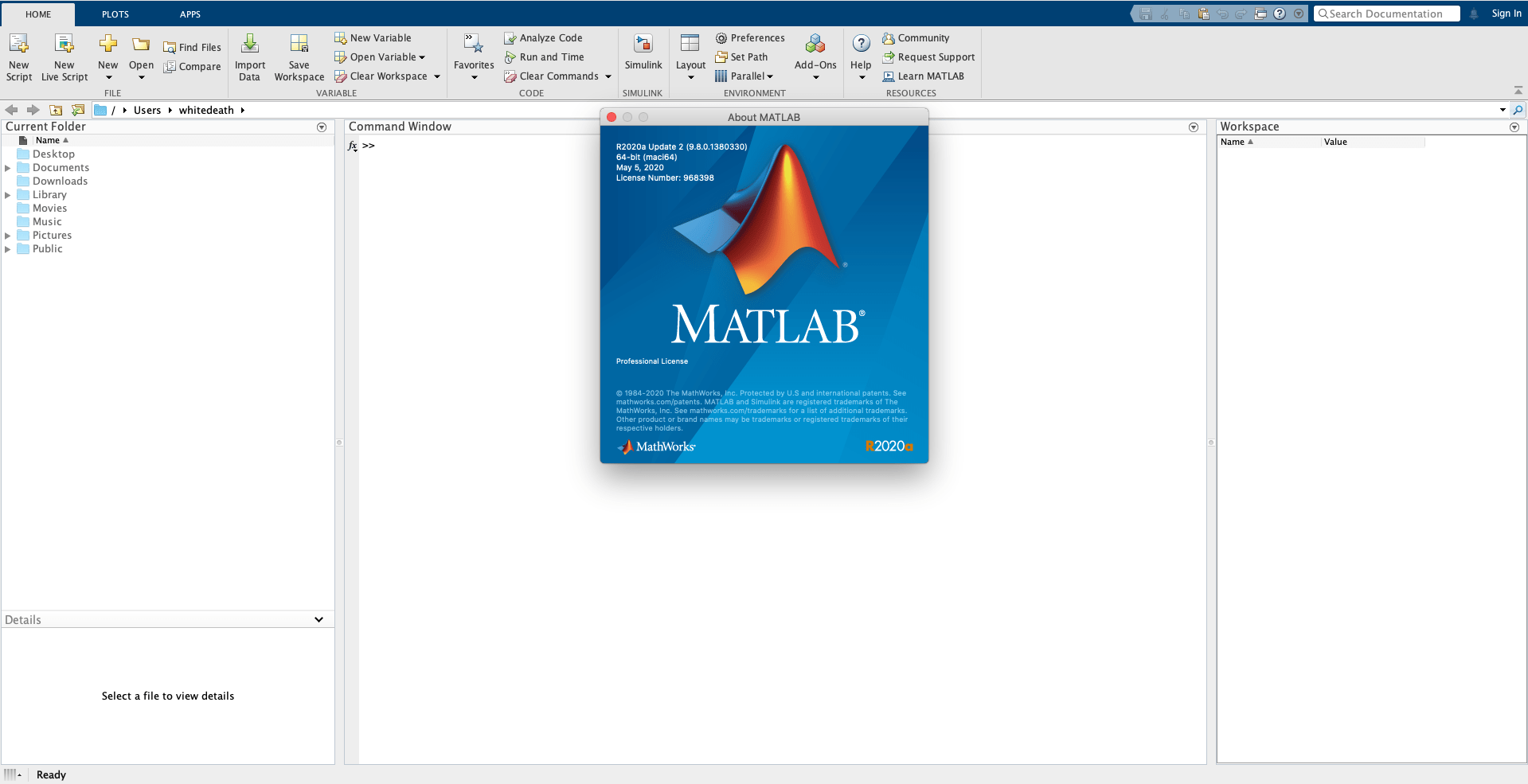This screenshot has height=784, width=1528.
Task: Switch to the PLOTS ribbon tab
Action: [115, 14]
